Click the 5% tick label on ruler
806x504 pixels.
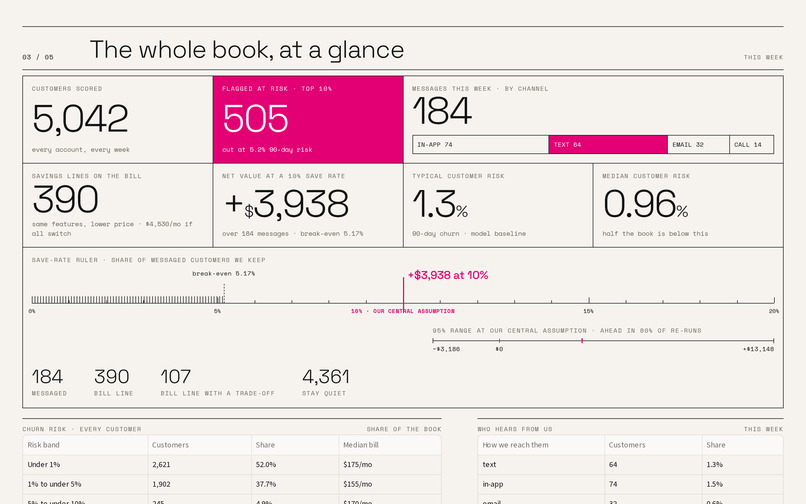(x=217, y=311)
